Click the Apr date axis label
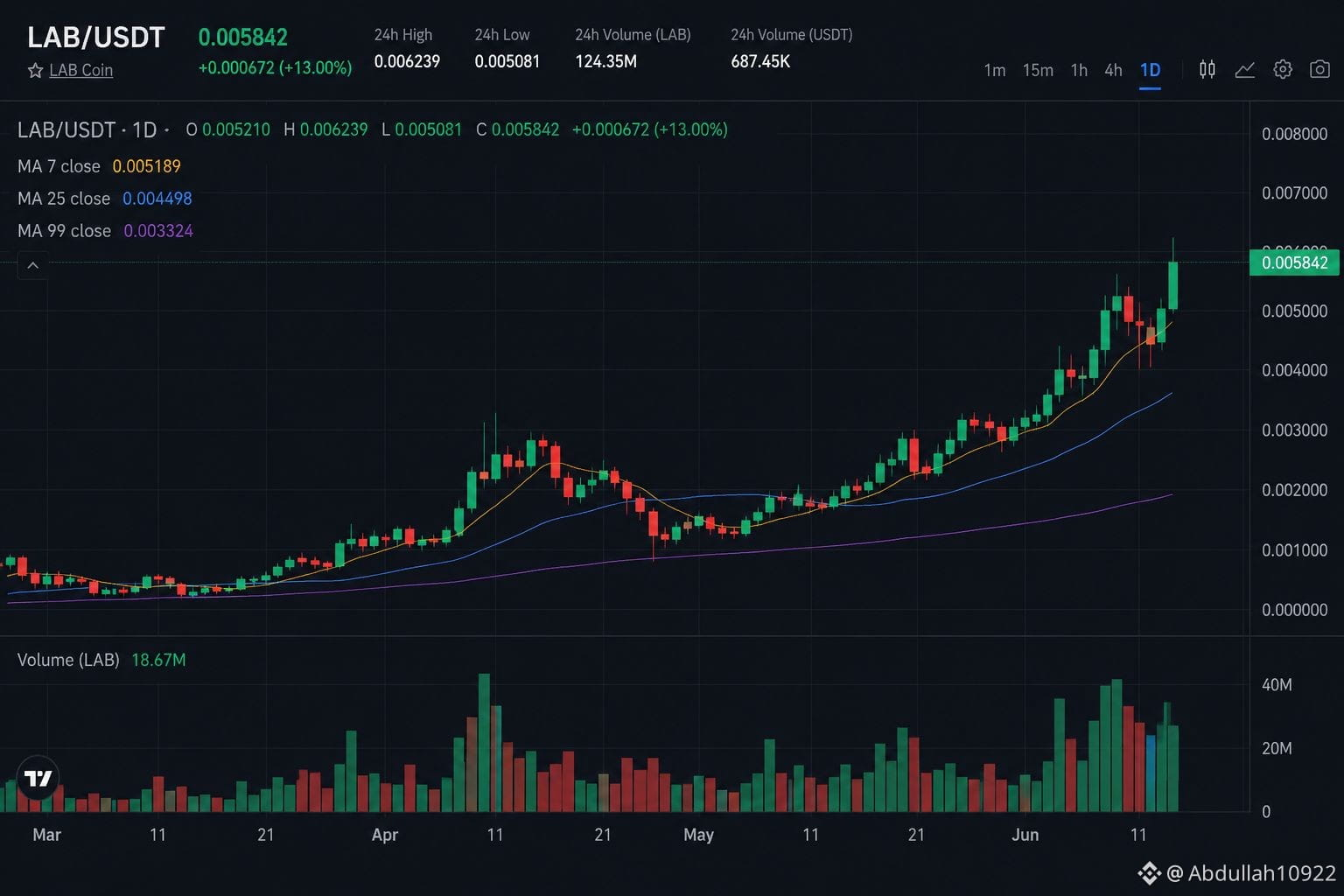 [x=384, y=835]
